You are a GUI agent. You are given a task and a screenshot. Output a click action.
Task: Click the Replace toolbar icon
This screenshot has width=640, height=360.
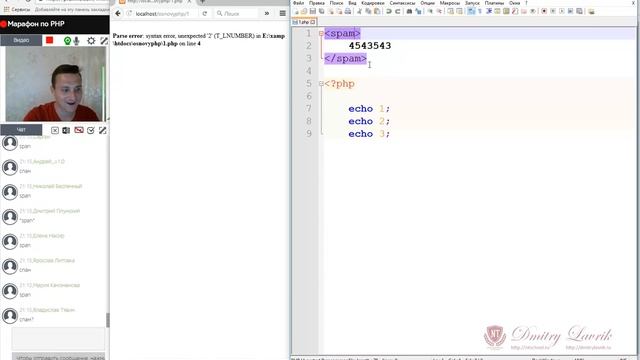point(418,11)
